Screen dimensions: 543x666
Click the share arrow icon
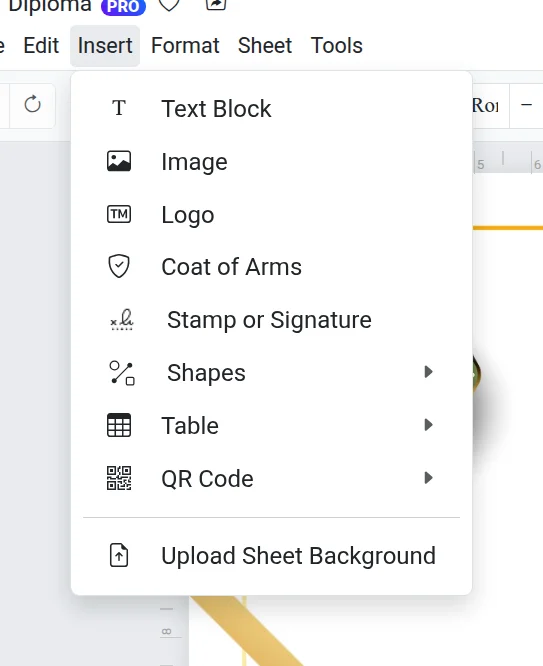click(x=216, y=4)
